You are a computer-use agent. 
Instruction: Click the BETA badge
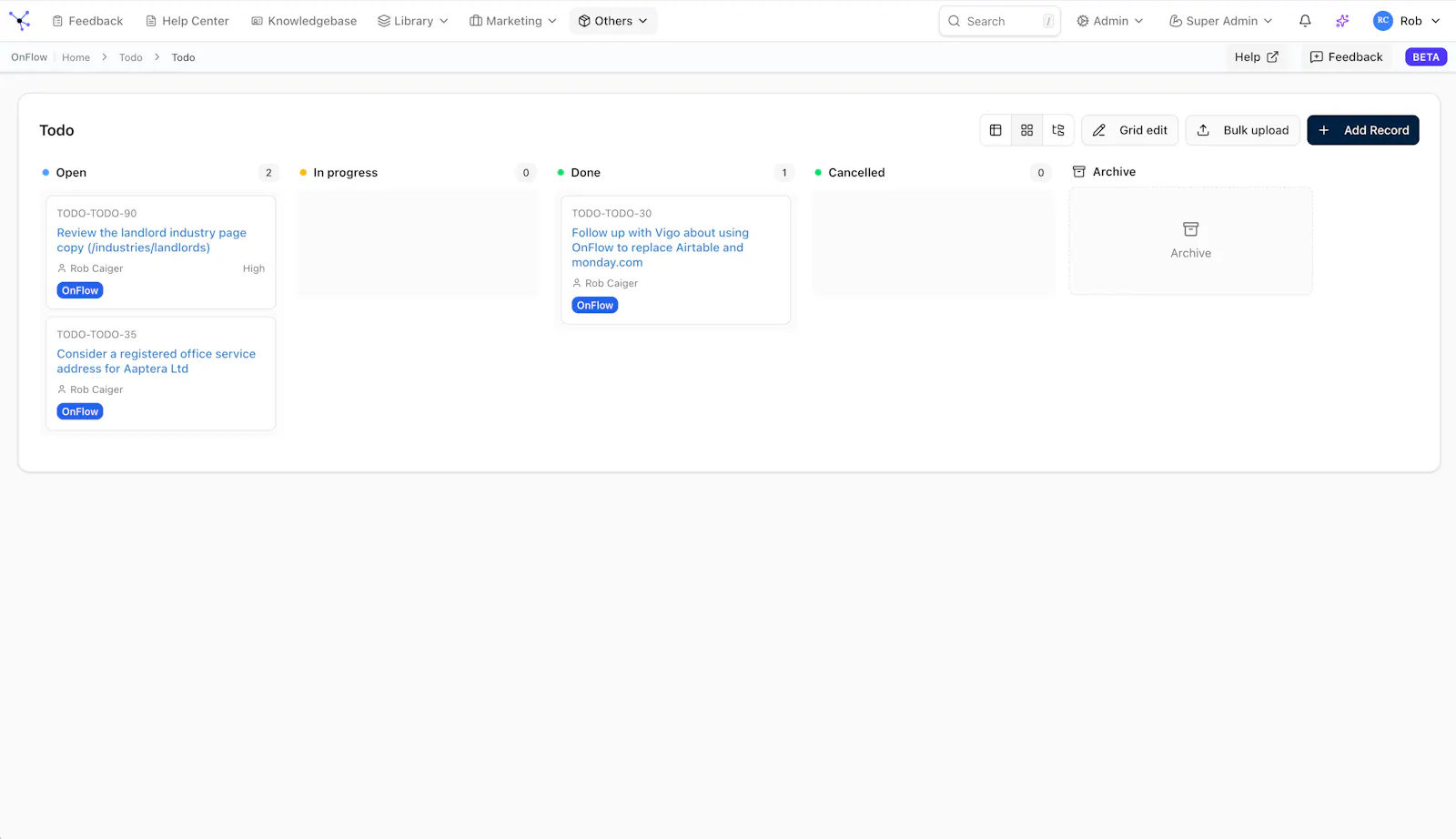pyautogui.click(x=1426, y=57)
